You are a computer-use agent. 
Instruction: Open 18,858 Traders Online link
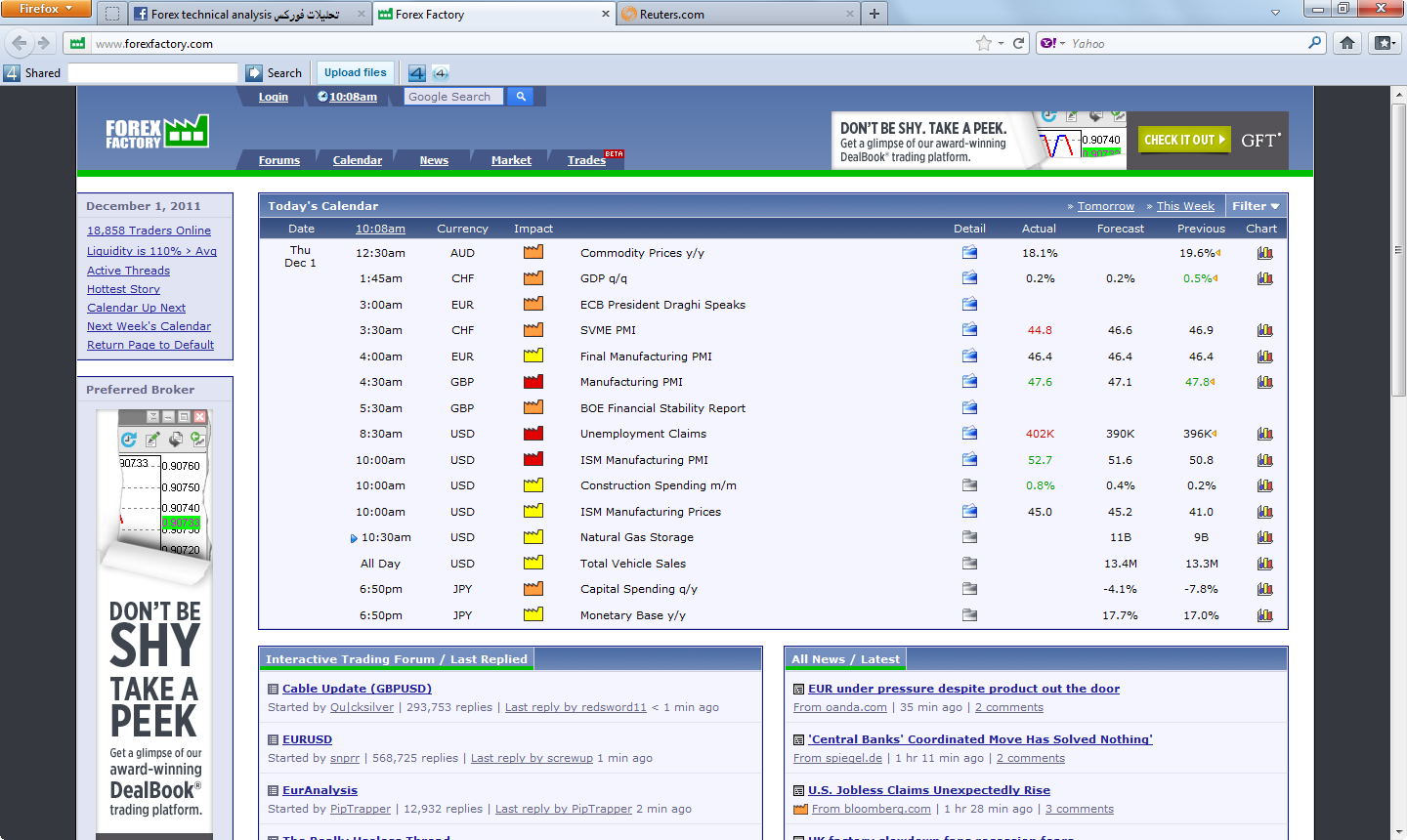(x=149, y=231)
